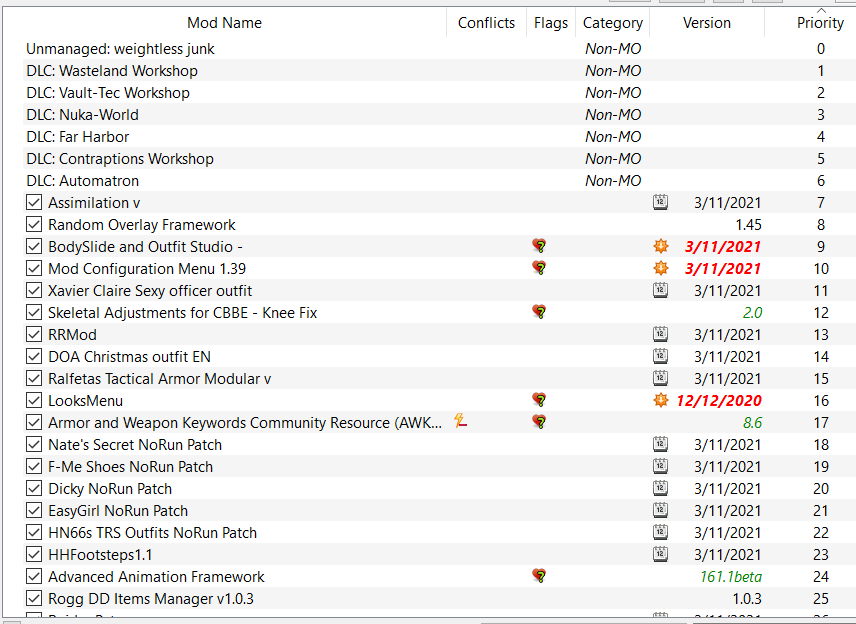Click the calendar icon for Dicky NoRun Patch

661,488
